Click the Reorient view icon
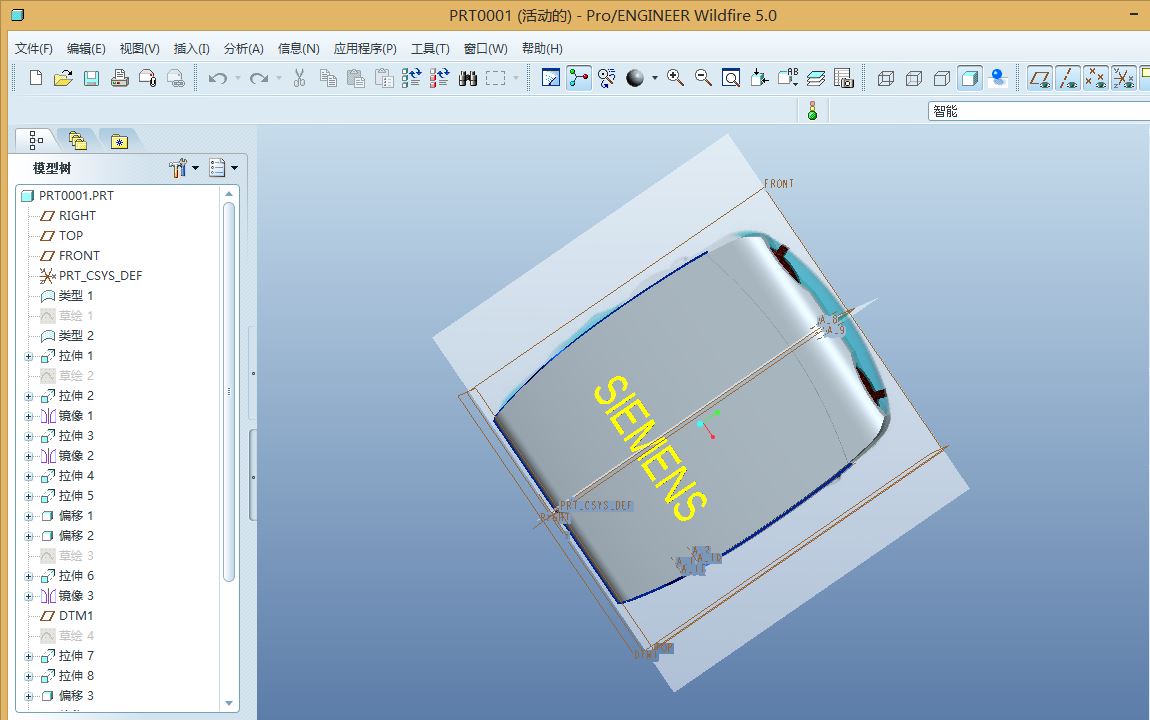The height and width of the screenshot is (720, 1150). (759, 78)
